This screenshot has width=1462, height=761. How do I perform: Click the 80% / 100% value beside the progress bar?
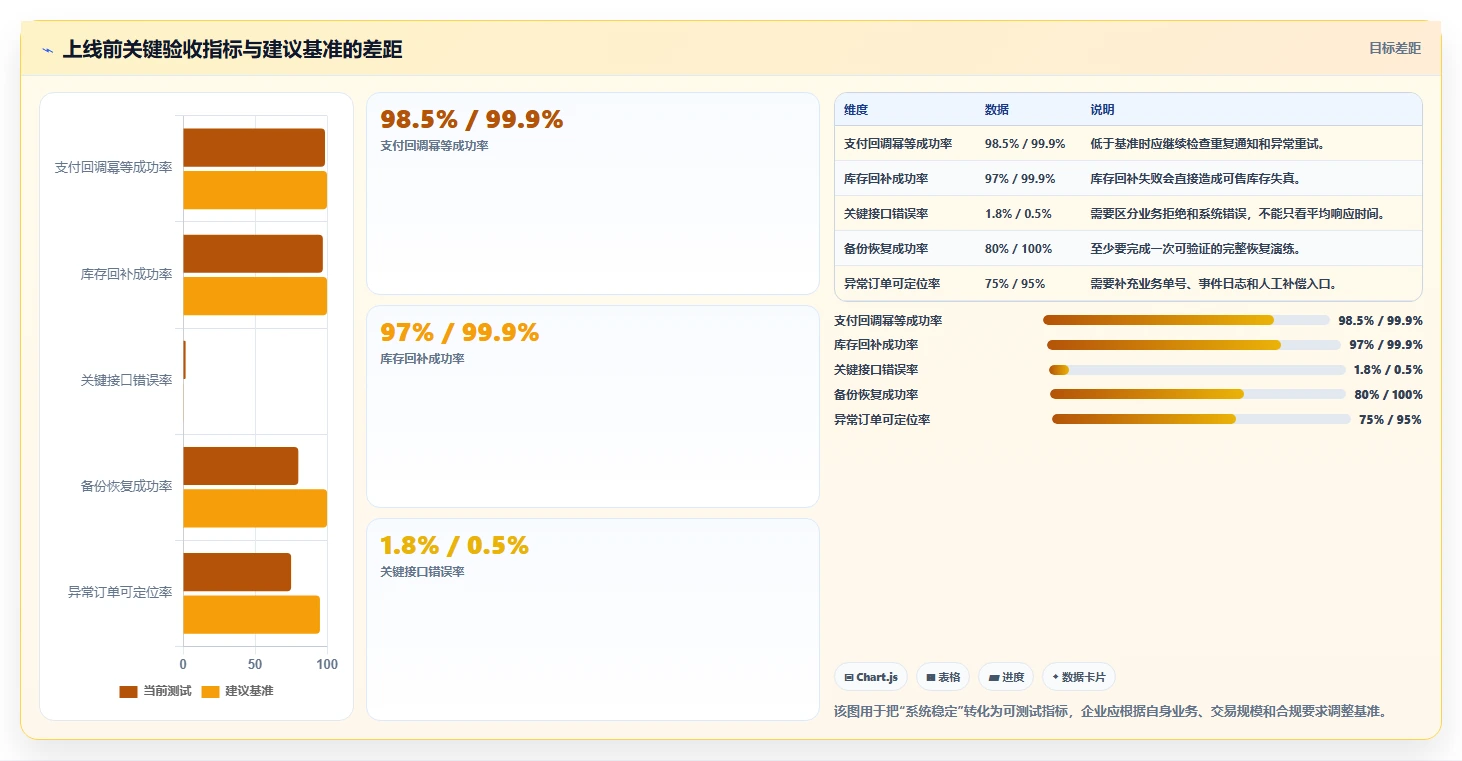[1388, 395]
